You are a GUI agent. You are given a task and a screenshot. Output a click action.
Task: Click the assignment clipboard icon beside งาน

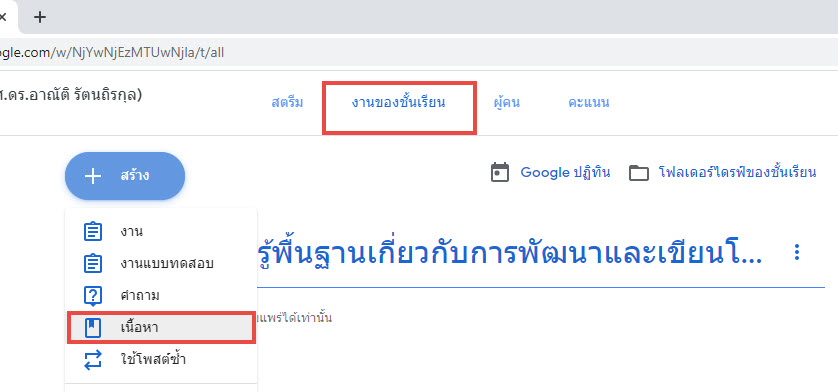pos(93,232)
